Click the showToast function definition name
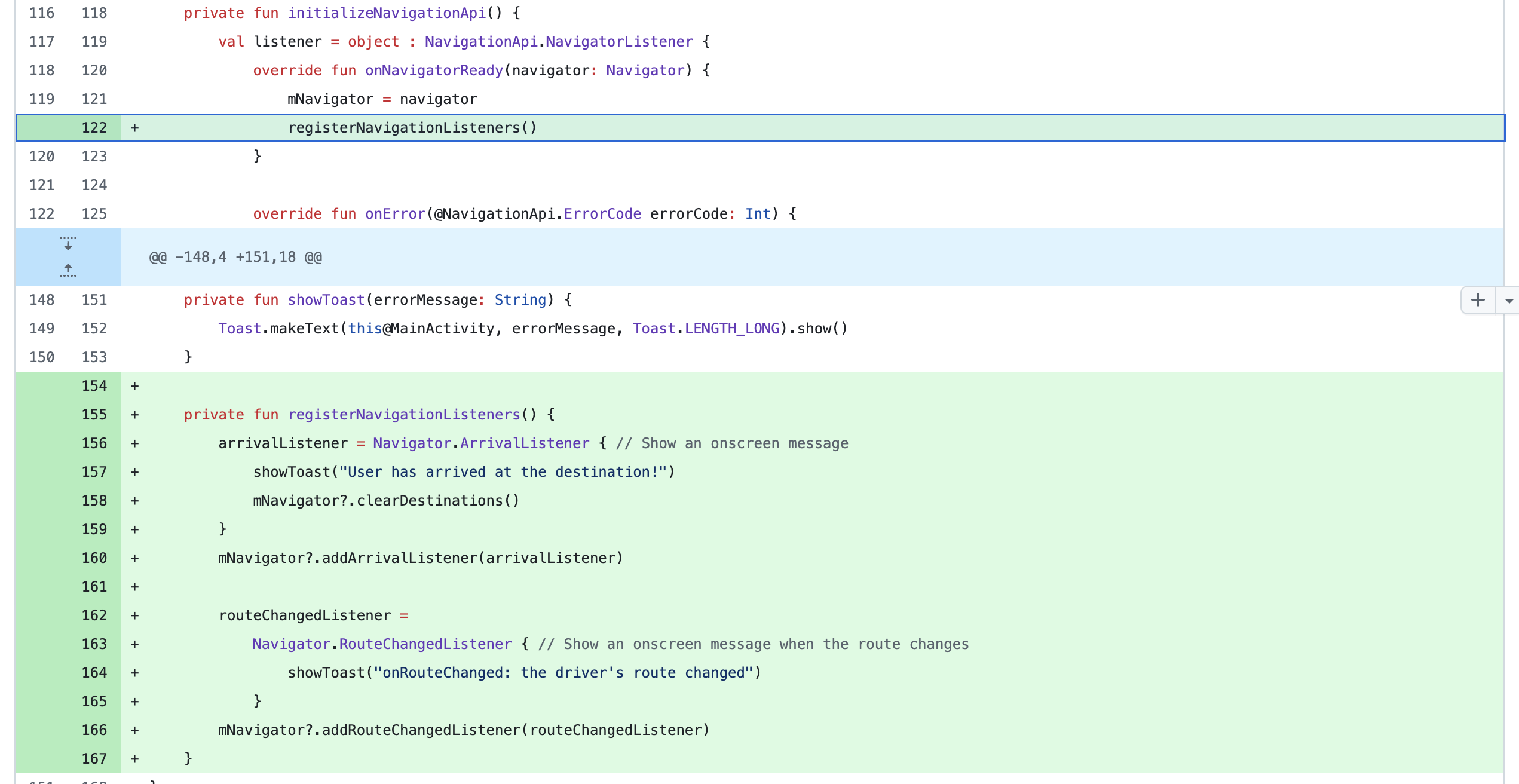This screenshot has width=1519, height=784. pos(326,300)
